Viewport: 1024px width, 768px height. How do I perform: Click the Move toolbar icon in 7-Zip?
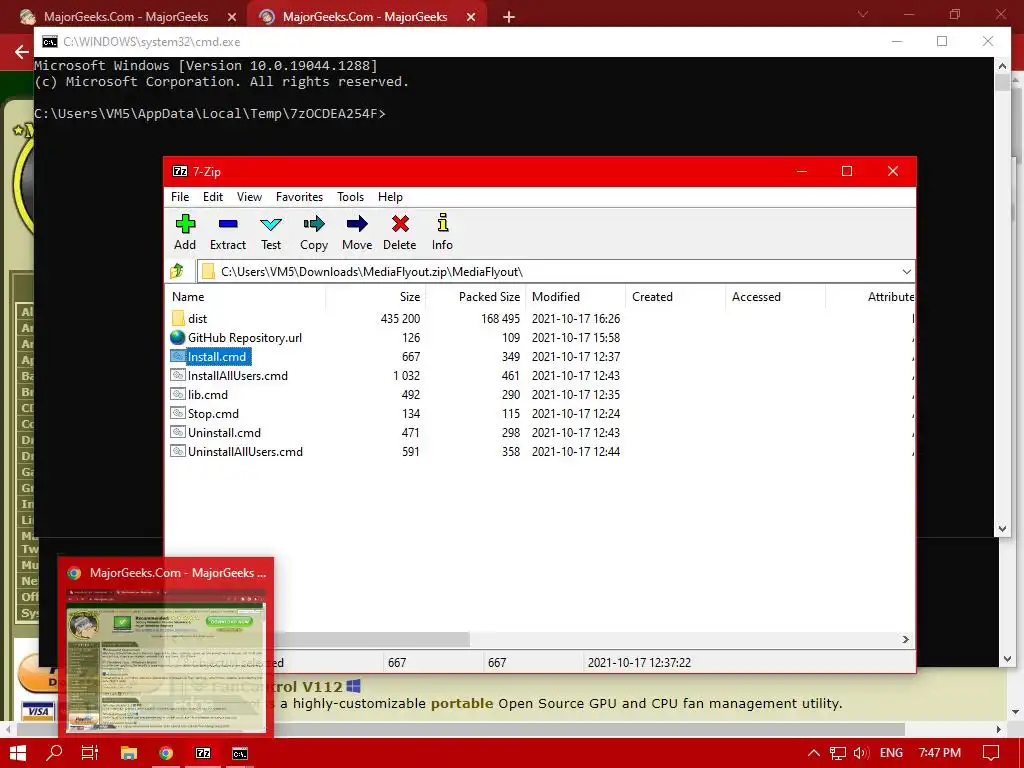(x=357, y=224)
